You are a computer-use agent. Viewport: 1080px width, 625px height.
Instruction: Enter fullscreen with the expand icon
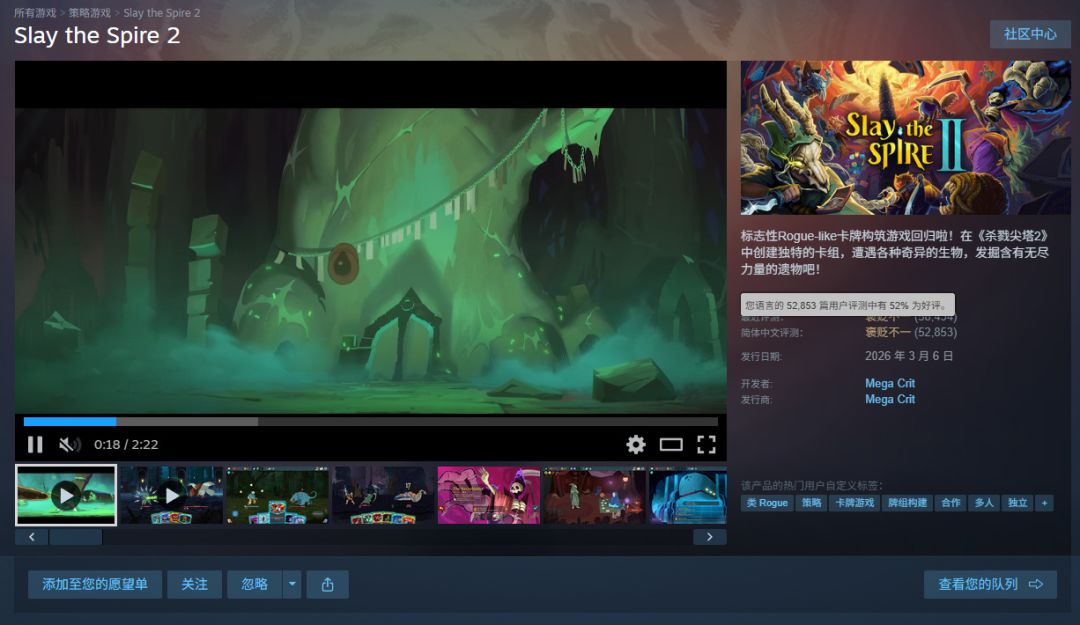coord(706,444)
